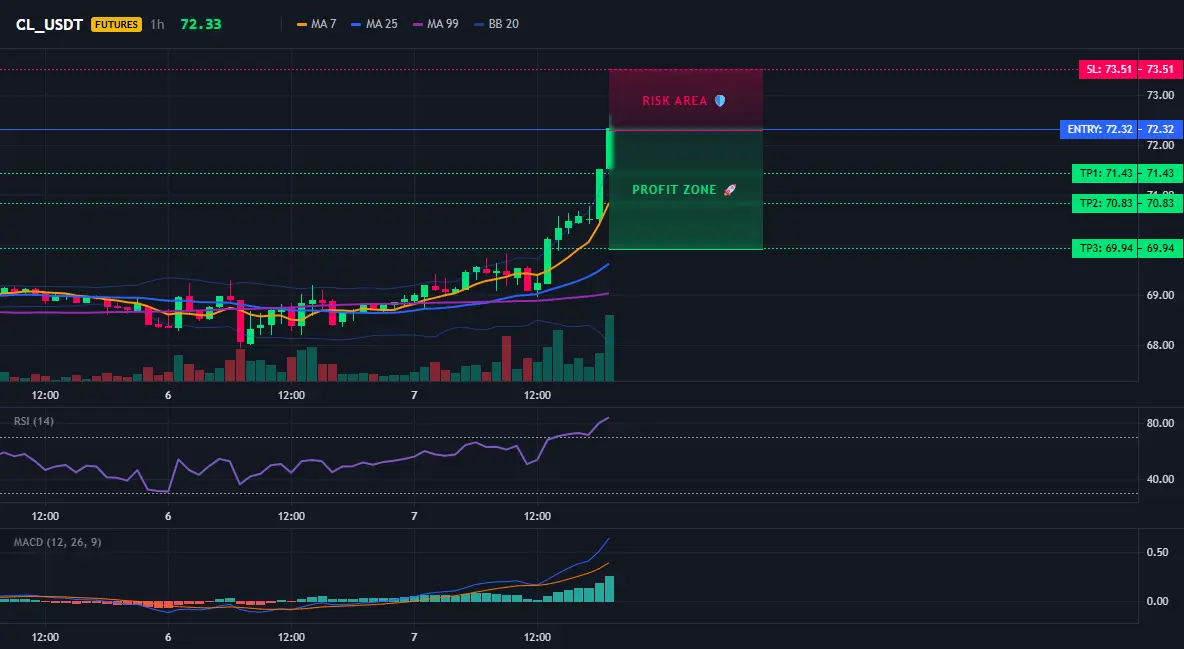The height and width of the screenshot is (649, 1184).
Task: Click the shield icon beside RISK AREA
Action: 720,100
